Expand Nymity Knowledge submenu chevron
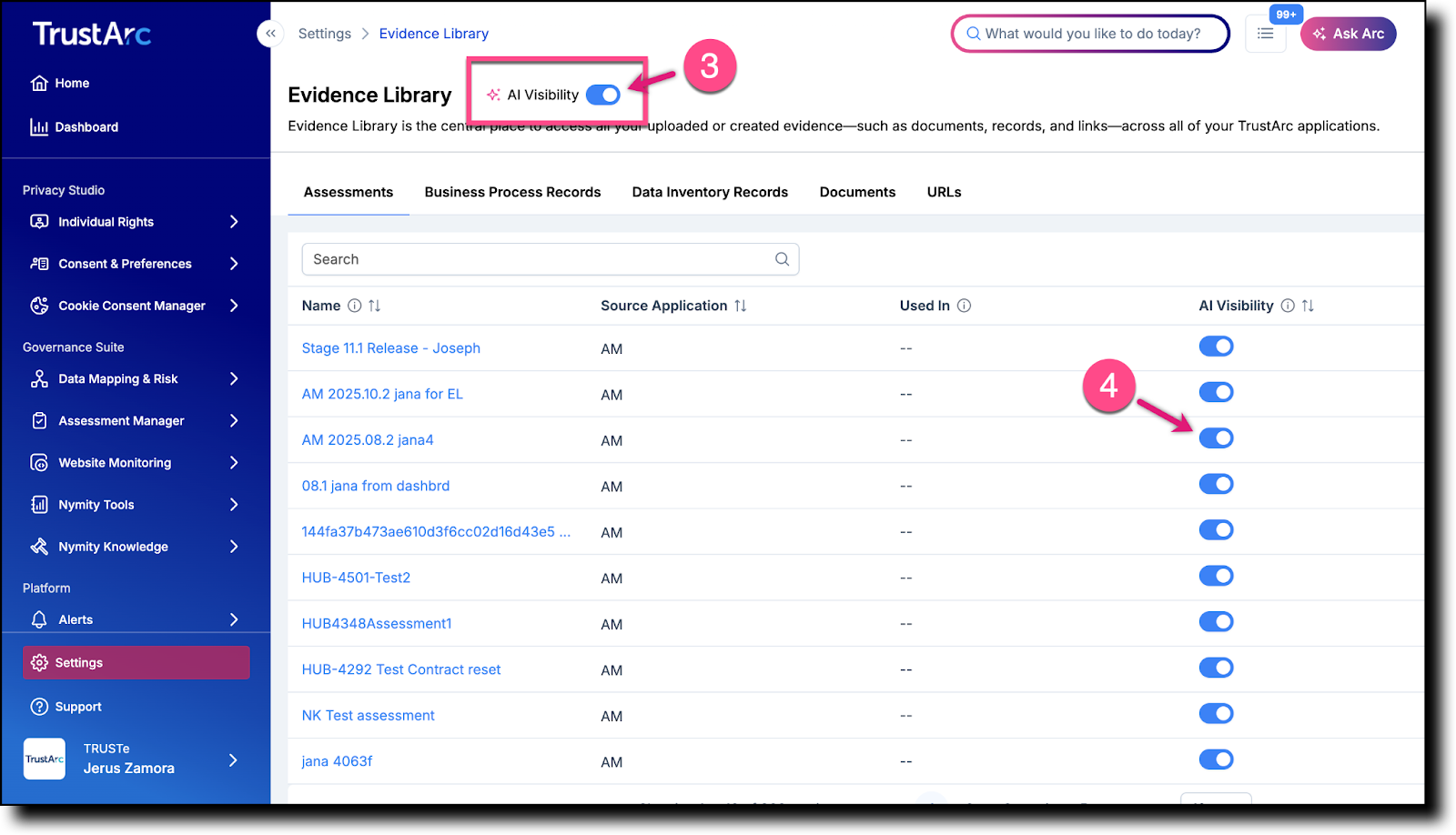The image size is (1456, 835). pos(234,546)
